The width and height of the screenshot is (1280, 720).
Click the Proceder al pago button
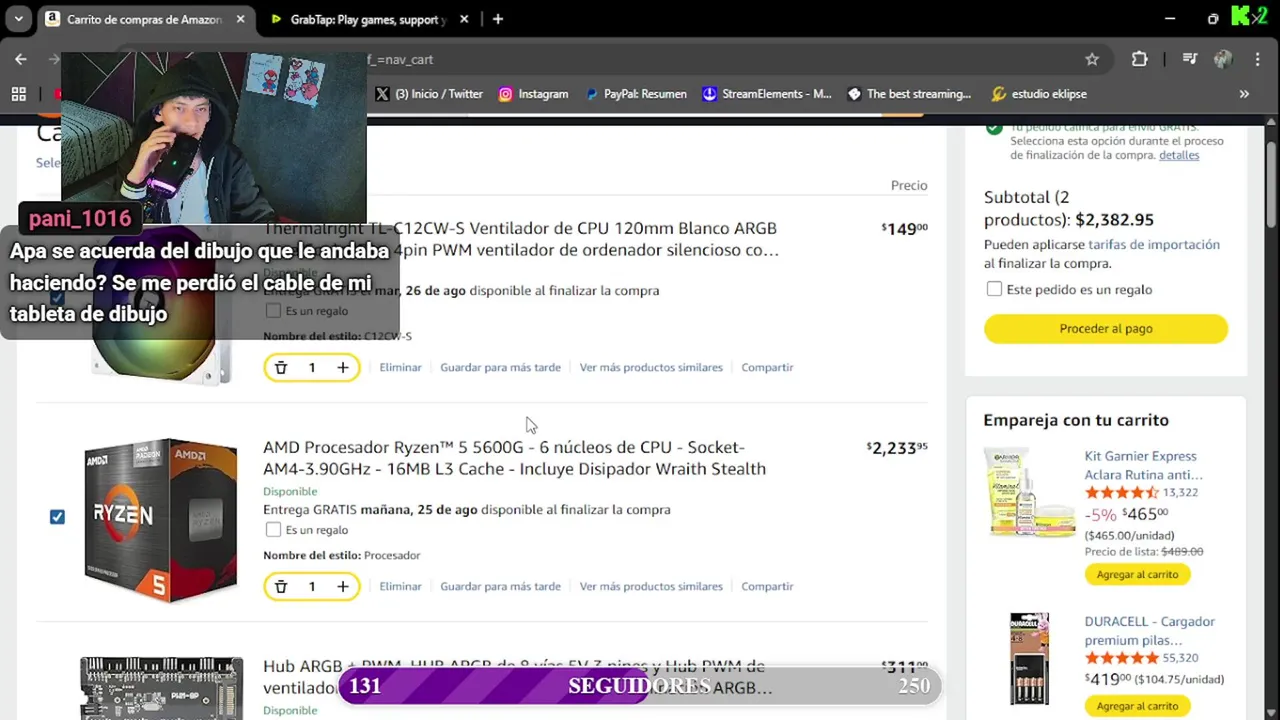1106,329
